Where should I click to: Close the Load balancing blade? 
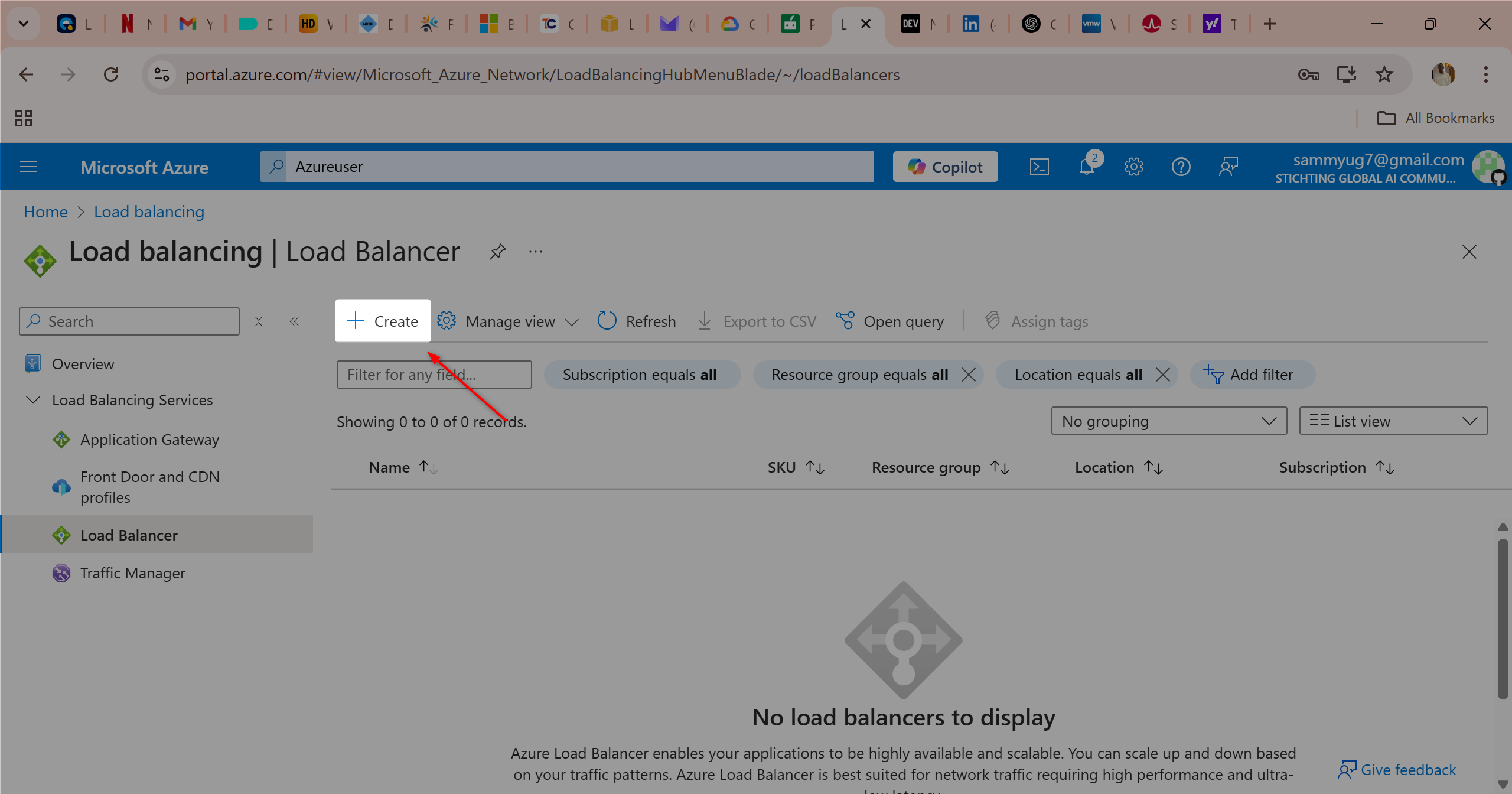click(1469, 252)
